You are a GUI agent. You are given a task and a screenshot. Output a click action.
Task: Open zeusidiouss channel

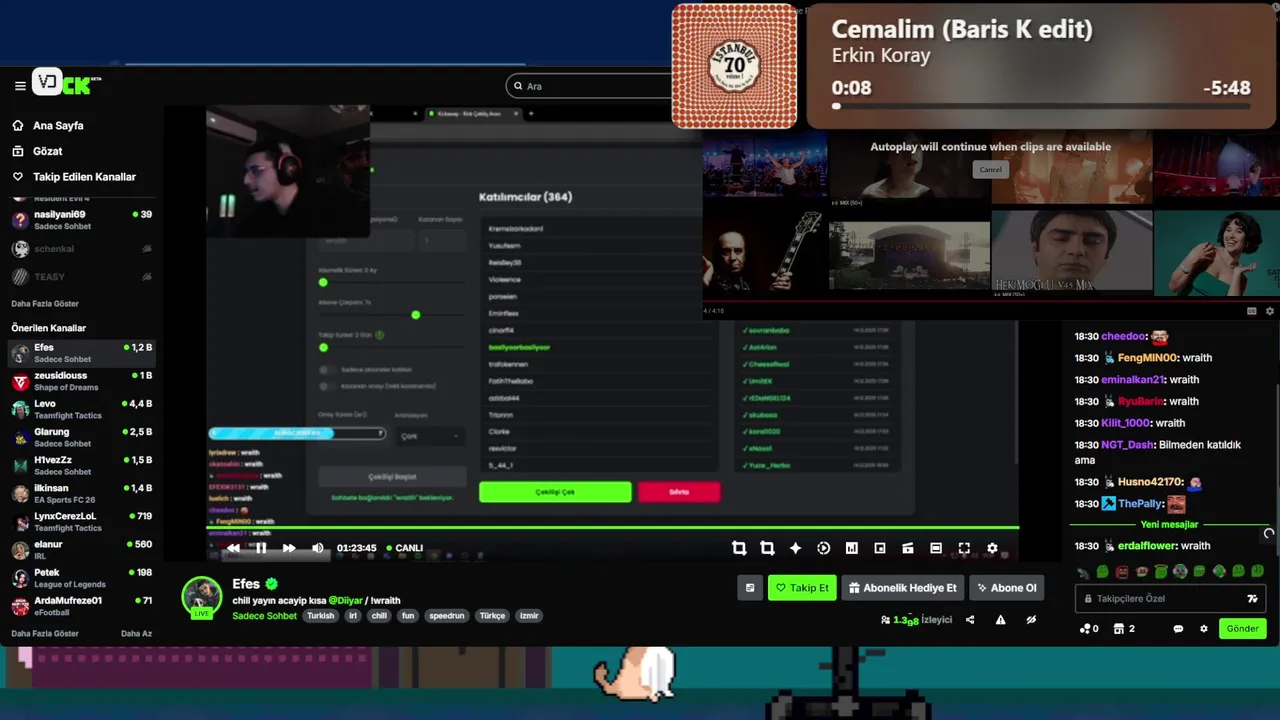pyautogui.click(x=82, y=381)
